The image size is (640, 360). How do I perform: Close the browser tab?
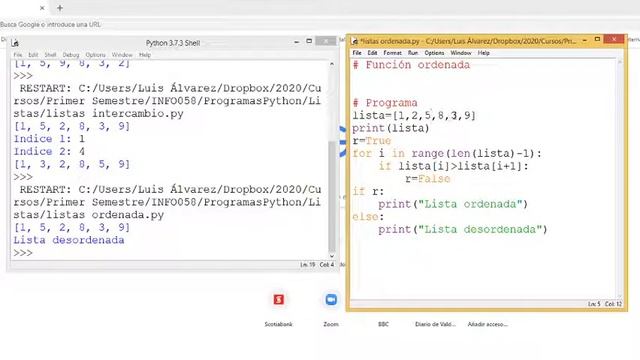42,8
